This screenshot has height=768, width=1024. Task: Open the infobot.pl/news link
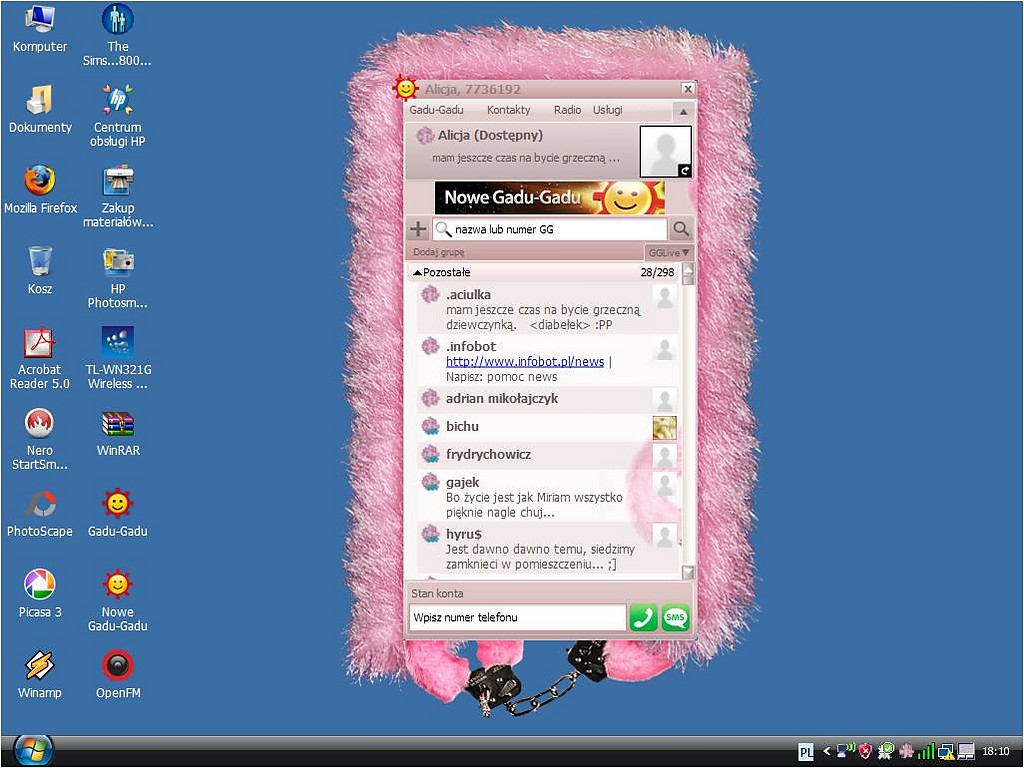(525, 362)
